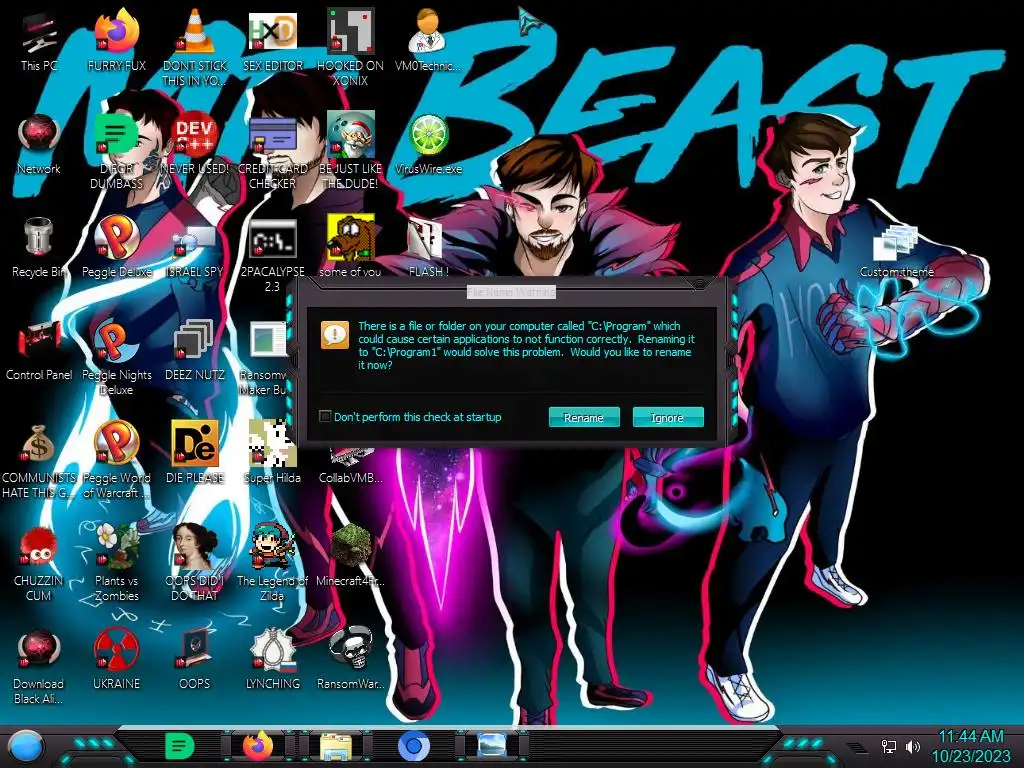The image size is (1024, 768).
Task: Open the clock showing 11:44 AM
Action: point(971,746)
